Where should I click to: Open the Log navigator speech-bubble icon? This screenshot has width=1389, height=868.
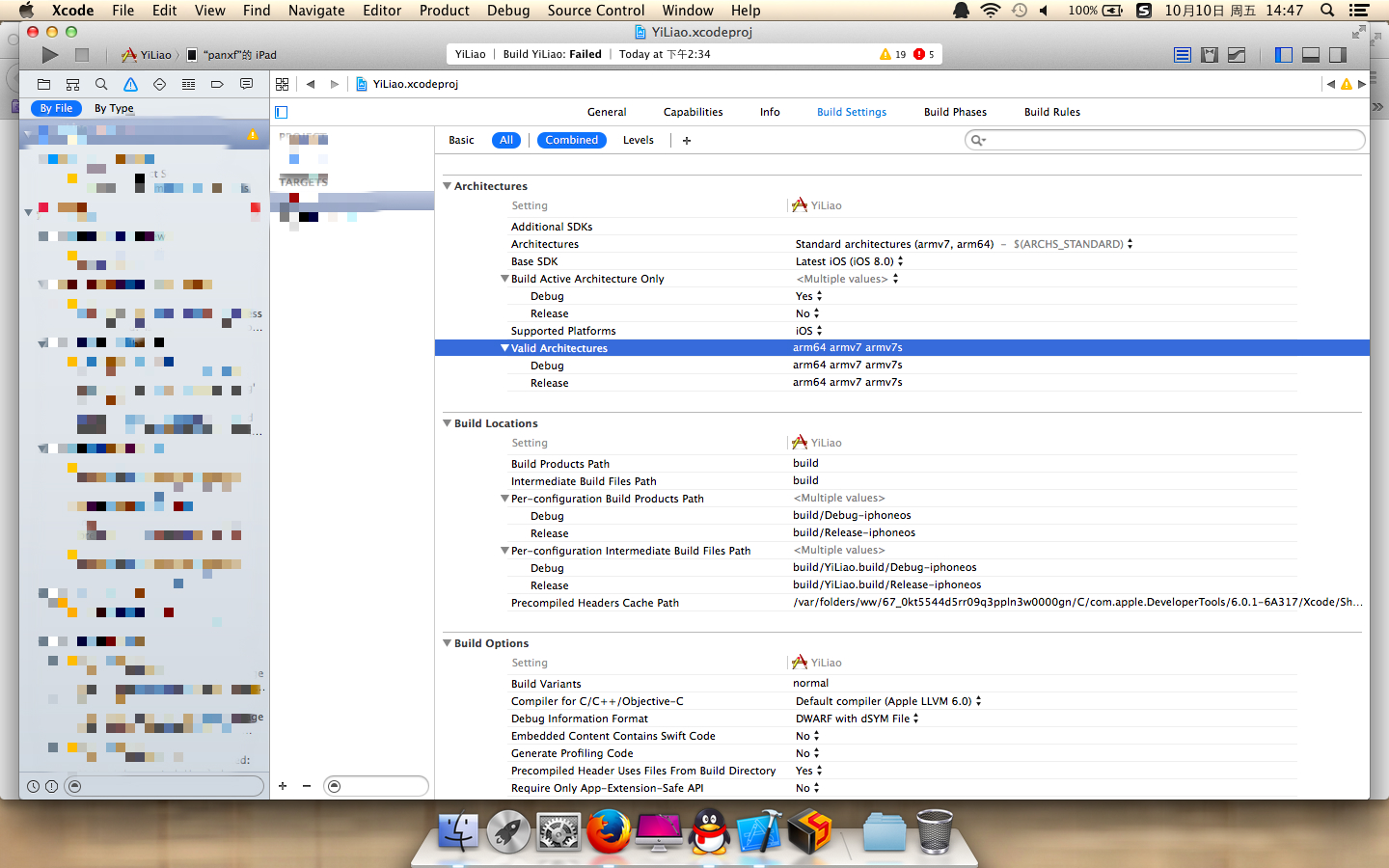[x=246, y=84]
